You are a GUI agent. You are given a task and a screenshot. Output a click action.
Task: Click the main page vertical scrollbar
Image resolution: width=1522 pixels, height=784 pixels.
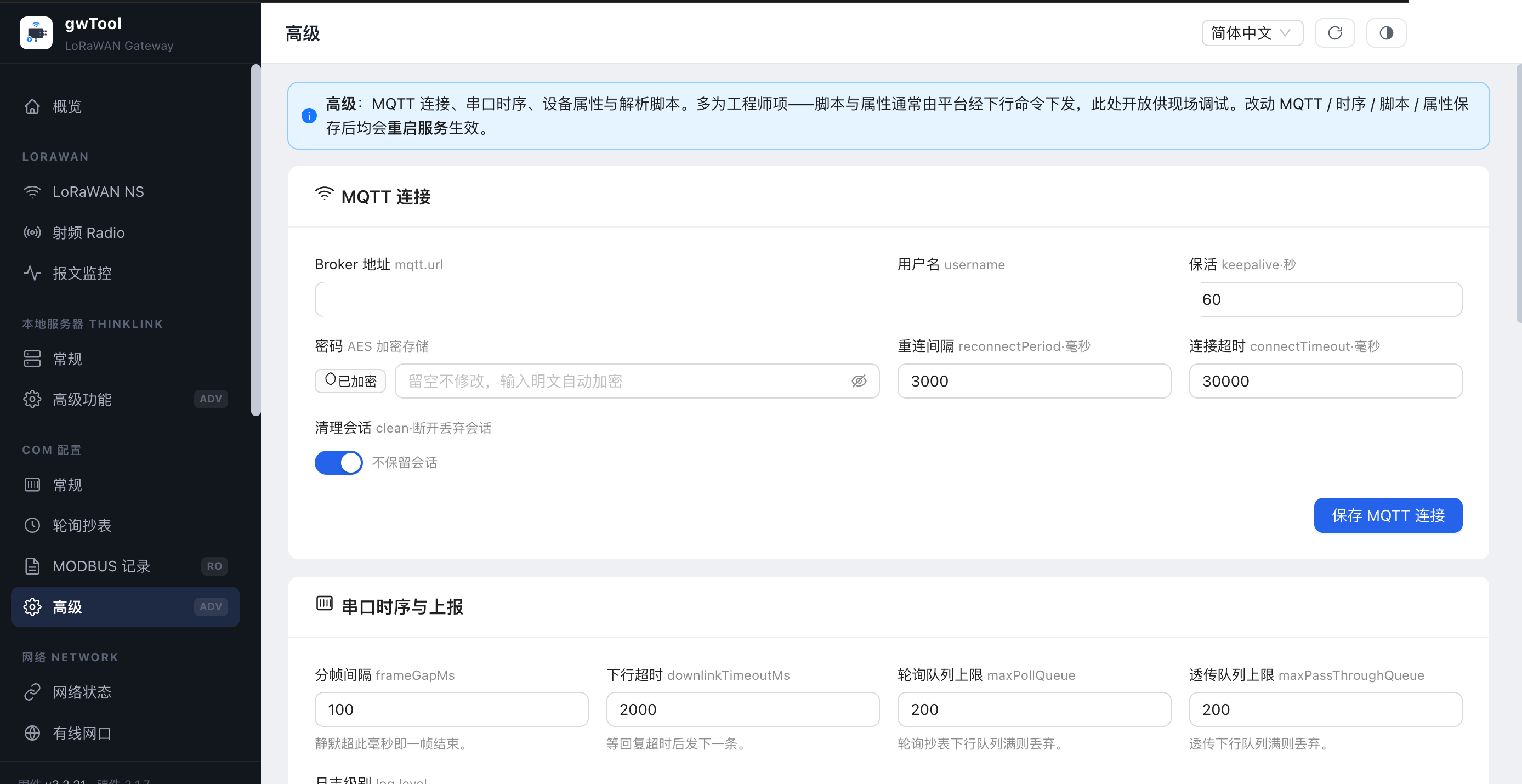coord(1519,194)
